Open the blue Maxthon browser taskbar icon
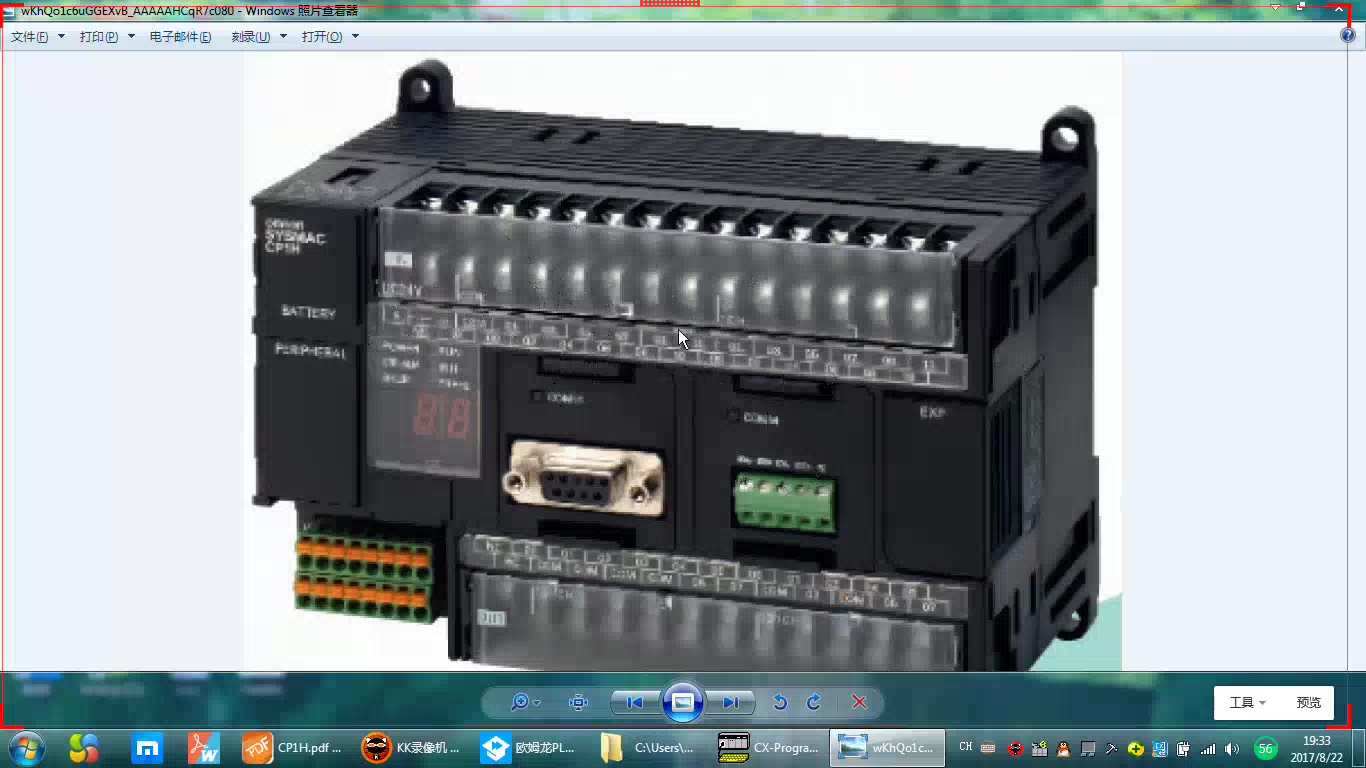 click(147, 748)
